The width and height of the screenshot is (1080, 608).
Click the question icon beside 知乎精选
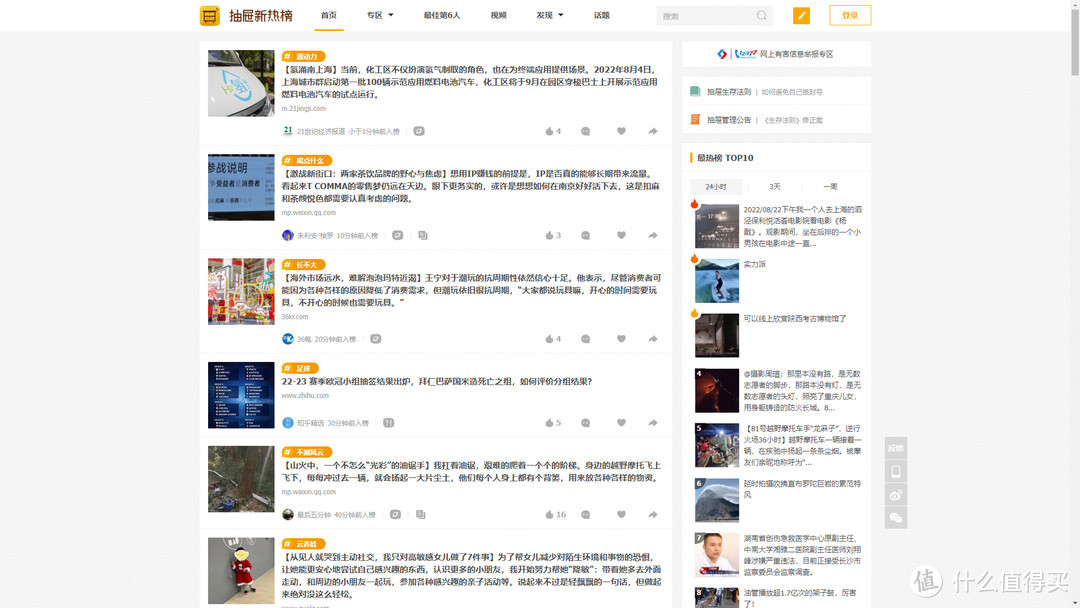[388, 423]
